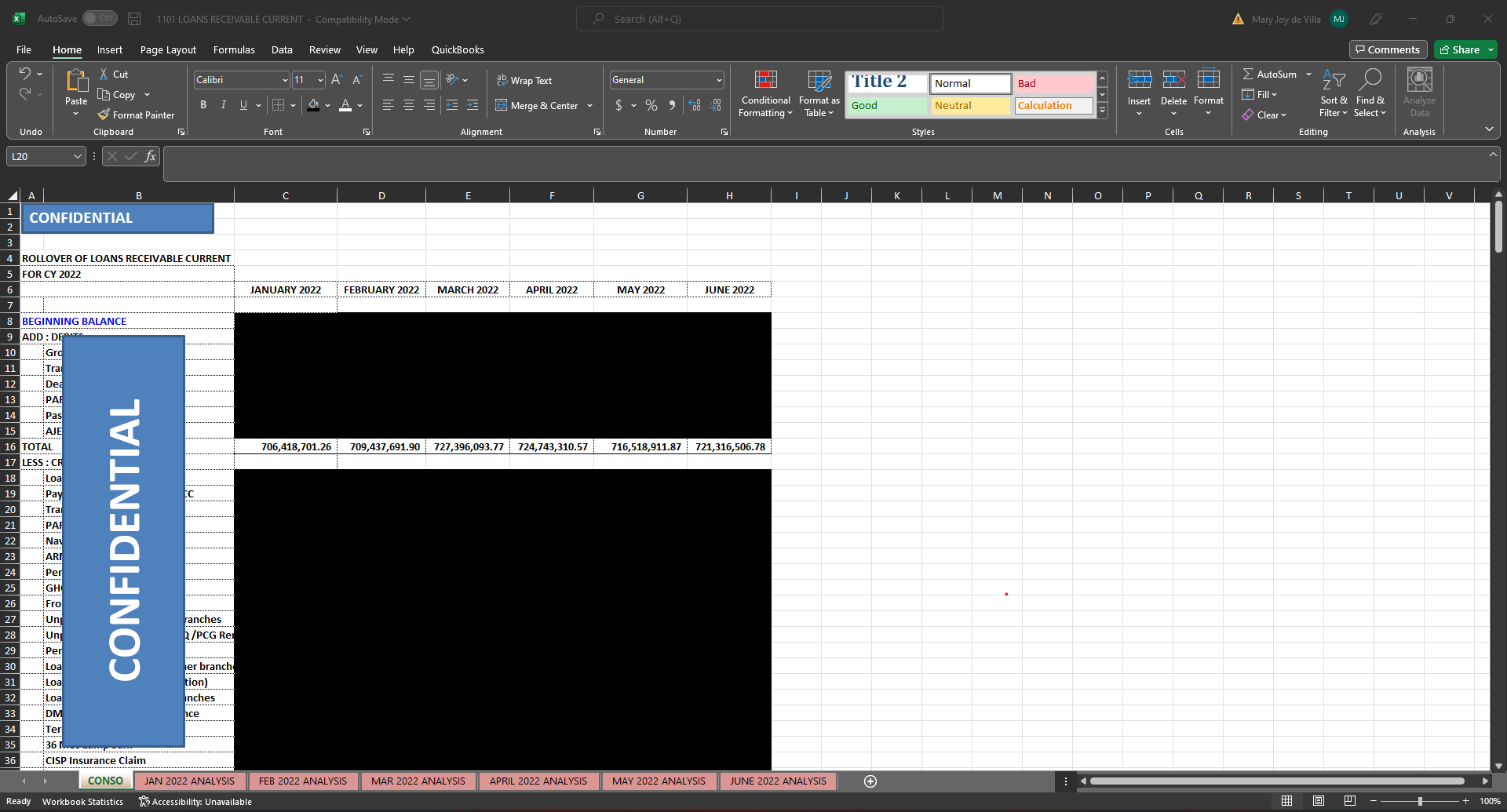
Task: Toggle Bold formatting
Action: pyautogui.click(x=203, y=105)
